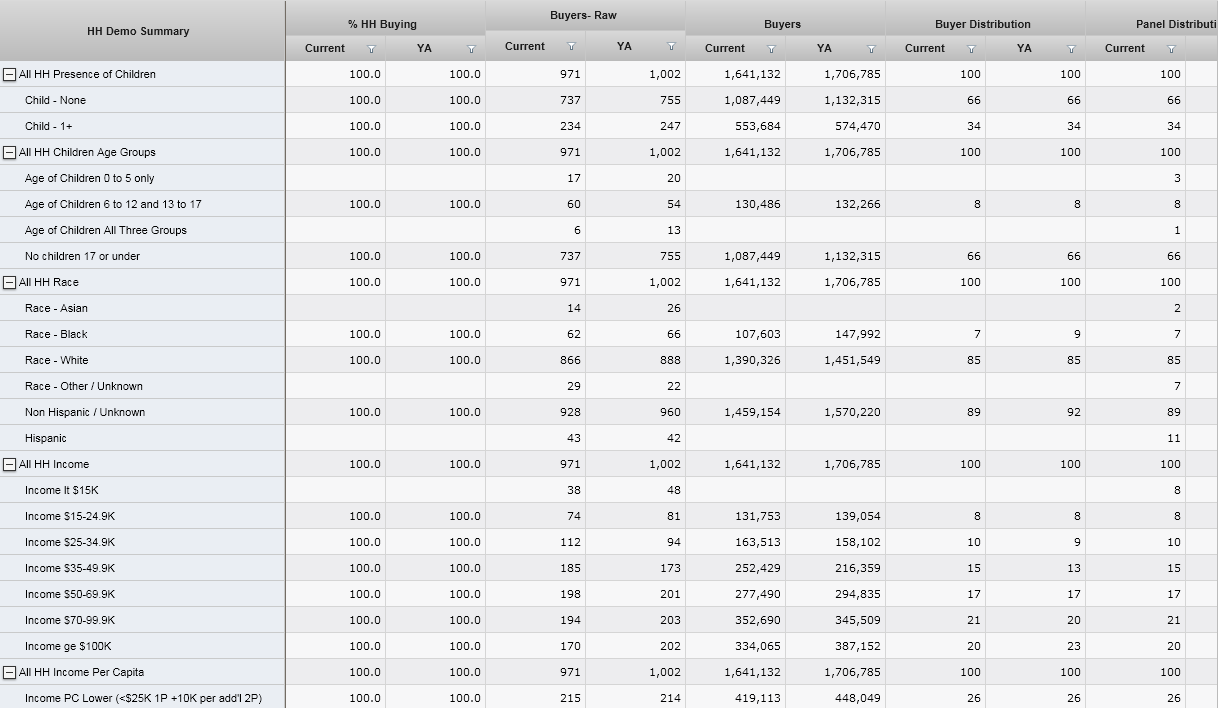Click the HH Demo Summary header

[138, 31]
